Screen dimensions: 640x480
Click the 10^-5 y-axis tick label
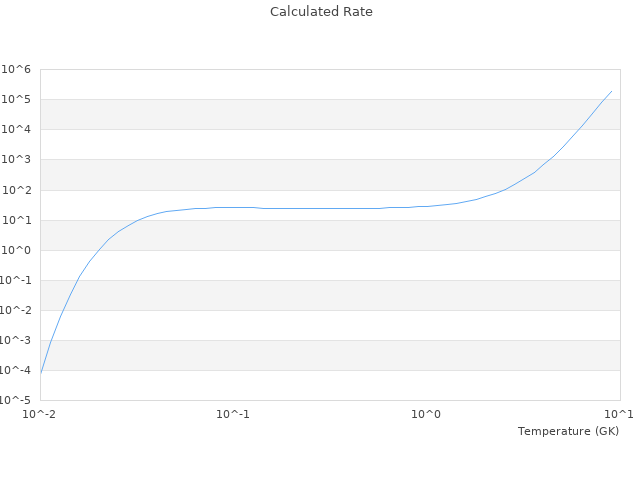(x=15, y=400)
